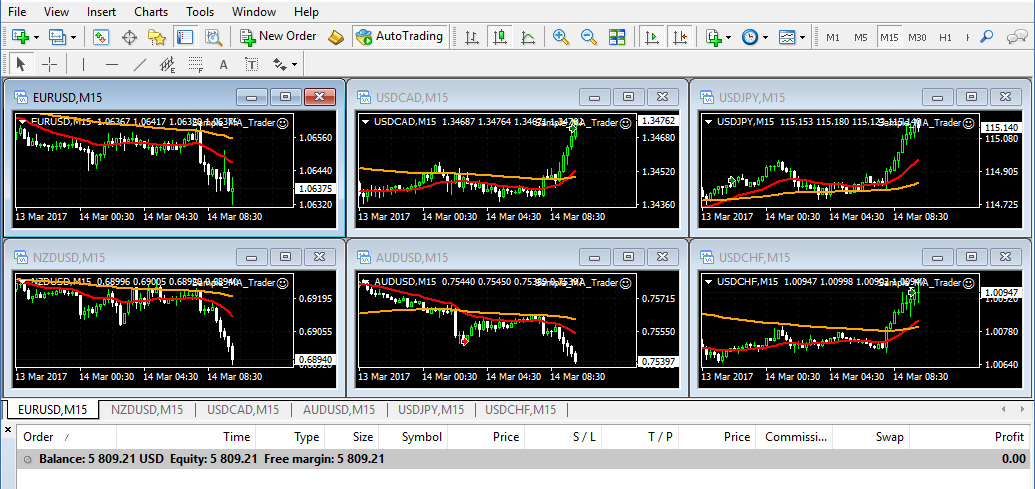The height and width of the screenshot is (489, 1035).
Task: Select the Crosshair tool
Action: [x=50, y=64]
